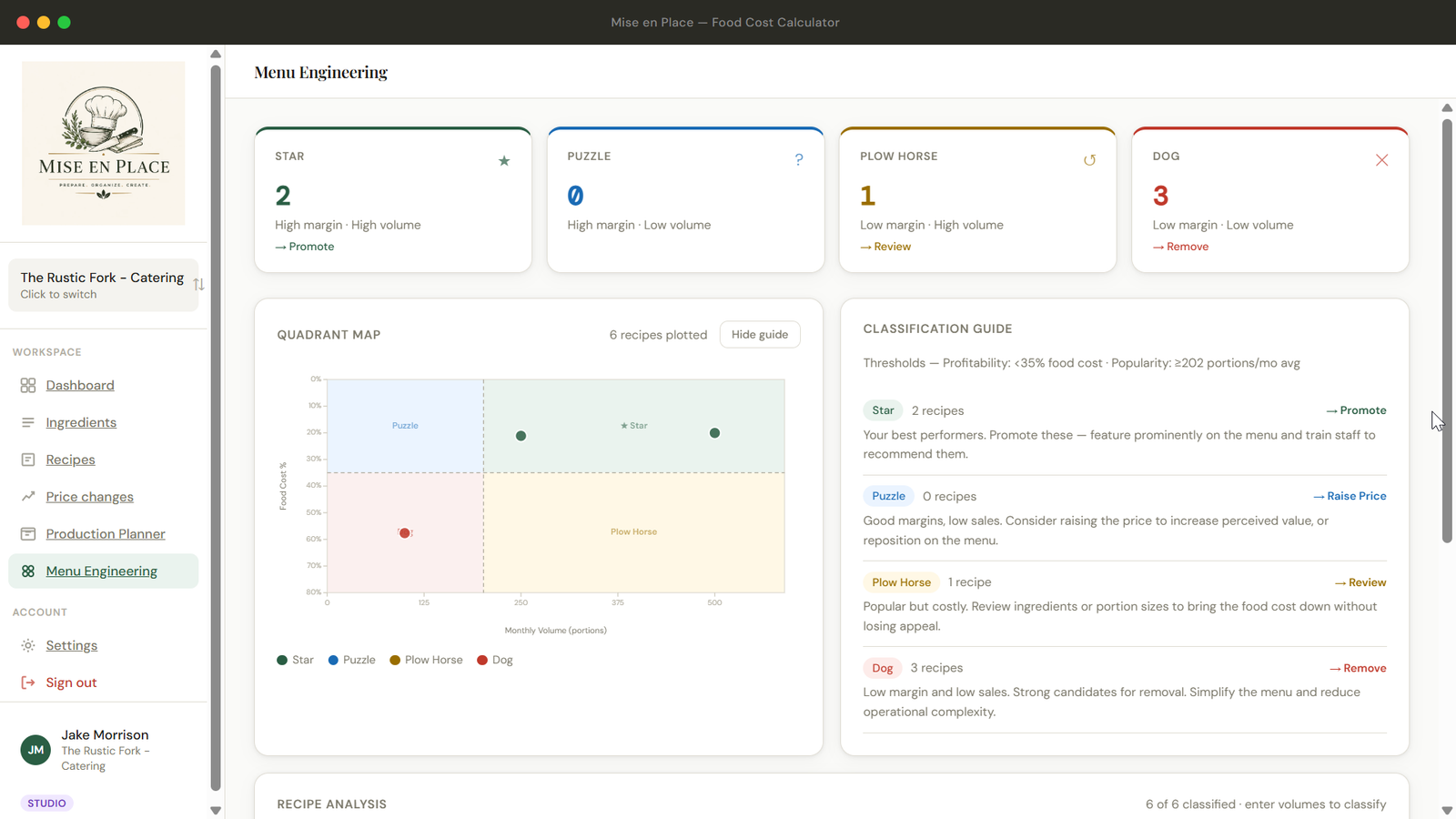This screenshot has width=1456, height=819.
Task: Click the Jake Morrison user name
Action: (105, 735)
